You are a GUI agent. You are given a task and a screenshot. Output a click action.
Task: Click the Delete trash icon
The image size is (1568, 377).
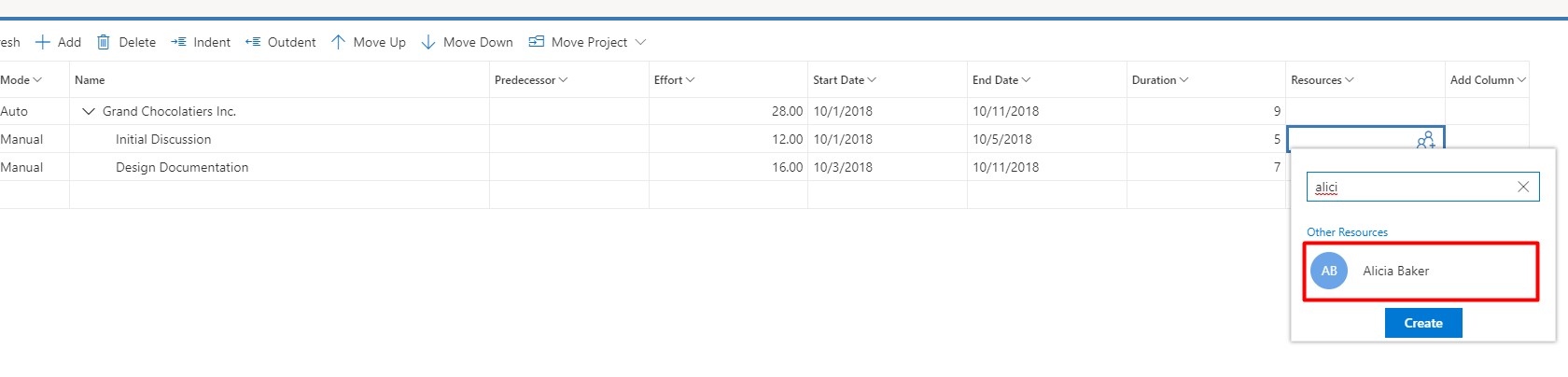tap(104, 42)
